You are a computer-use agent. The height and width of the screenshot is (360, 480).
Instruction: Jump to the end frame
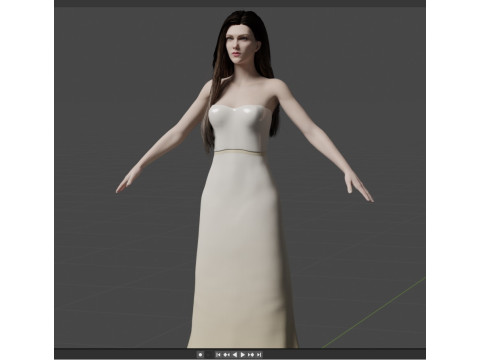point(259,355)
